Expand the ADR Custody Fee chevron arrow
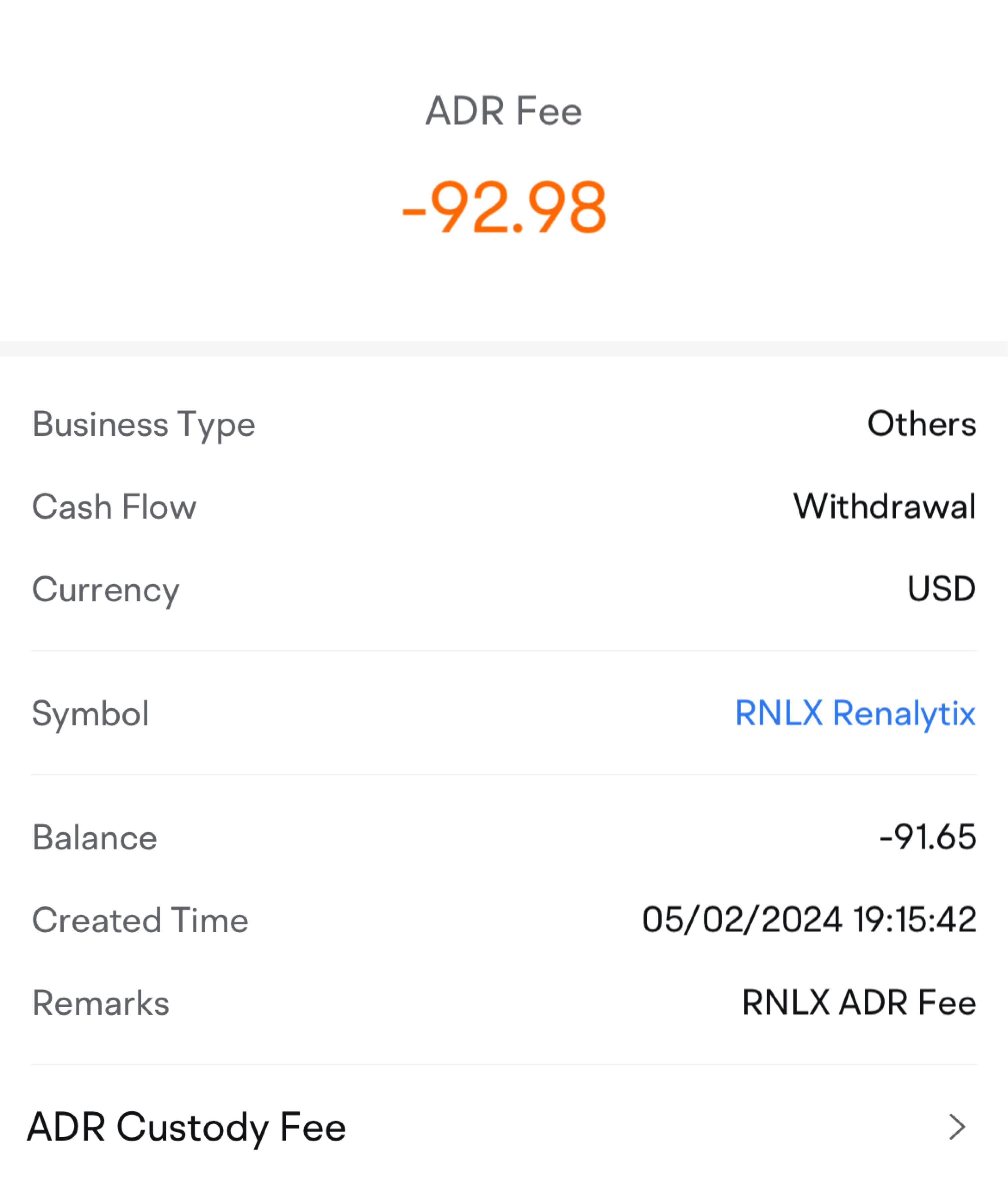 957,1127
